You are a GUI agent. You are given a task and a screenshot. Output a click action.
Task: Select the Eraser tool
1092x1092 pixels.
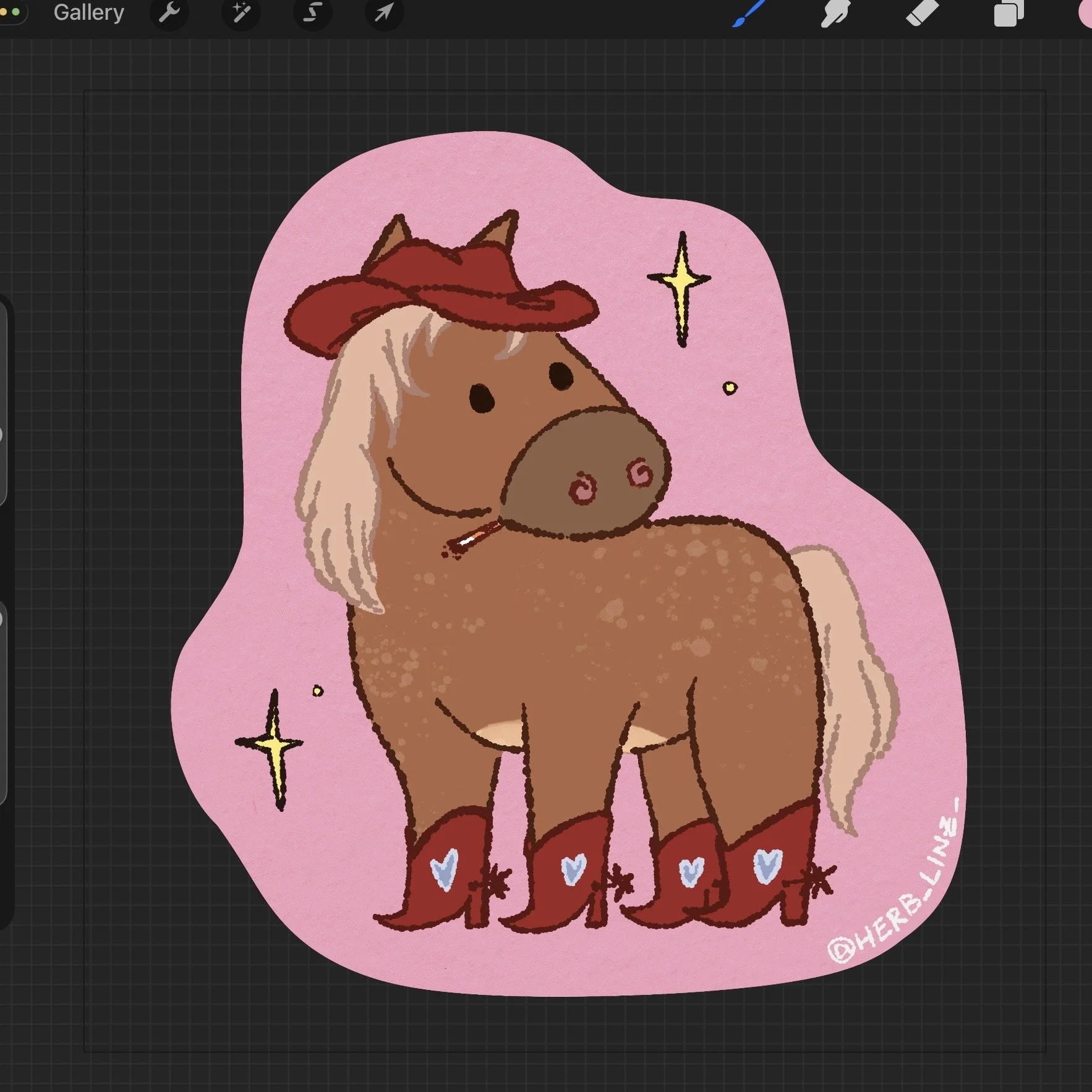922,14
